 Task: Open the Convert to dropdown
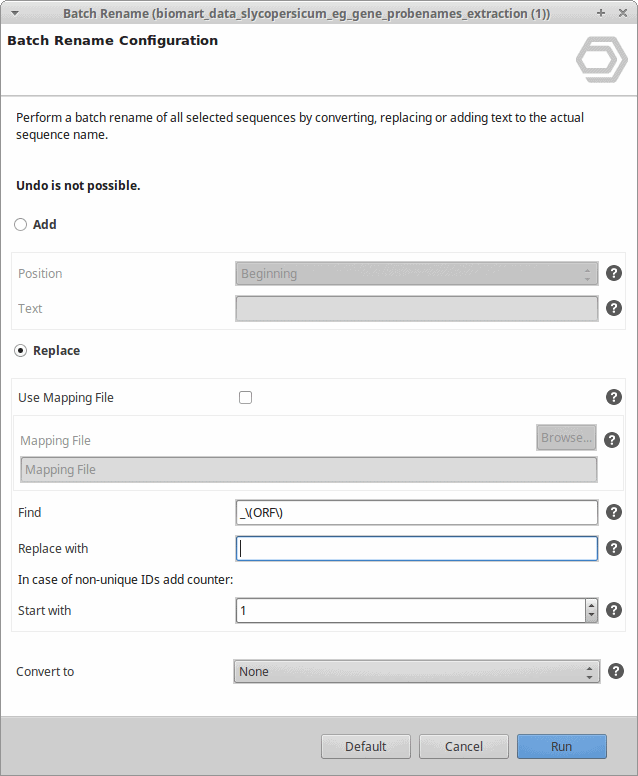[x=417, y=672]
